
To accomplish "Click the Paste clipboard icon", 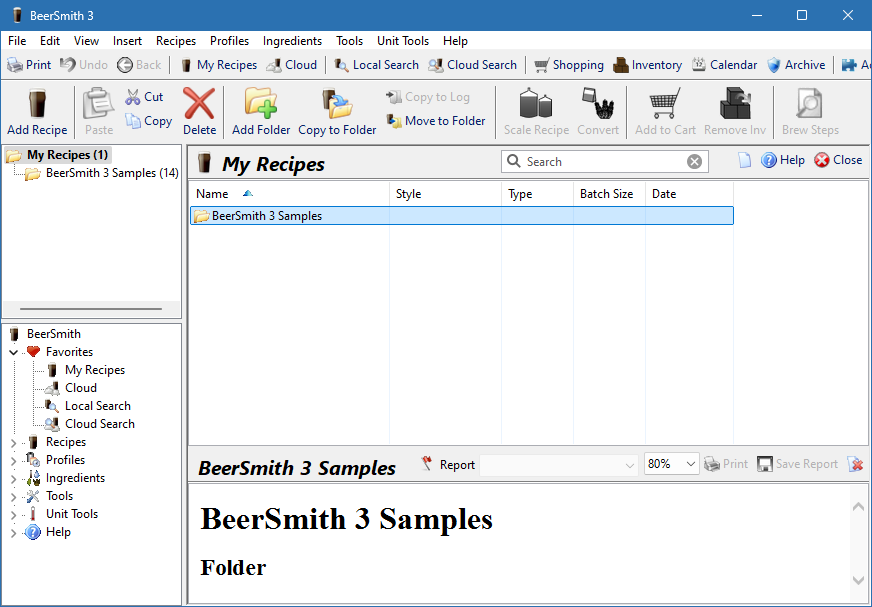I will [98, 104].
